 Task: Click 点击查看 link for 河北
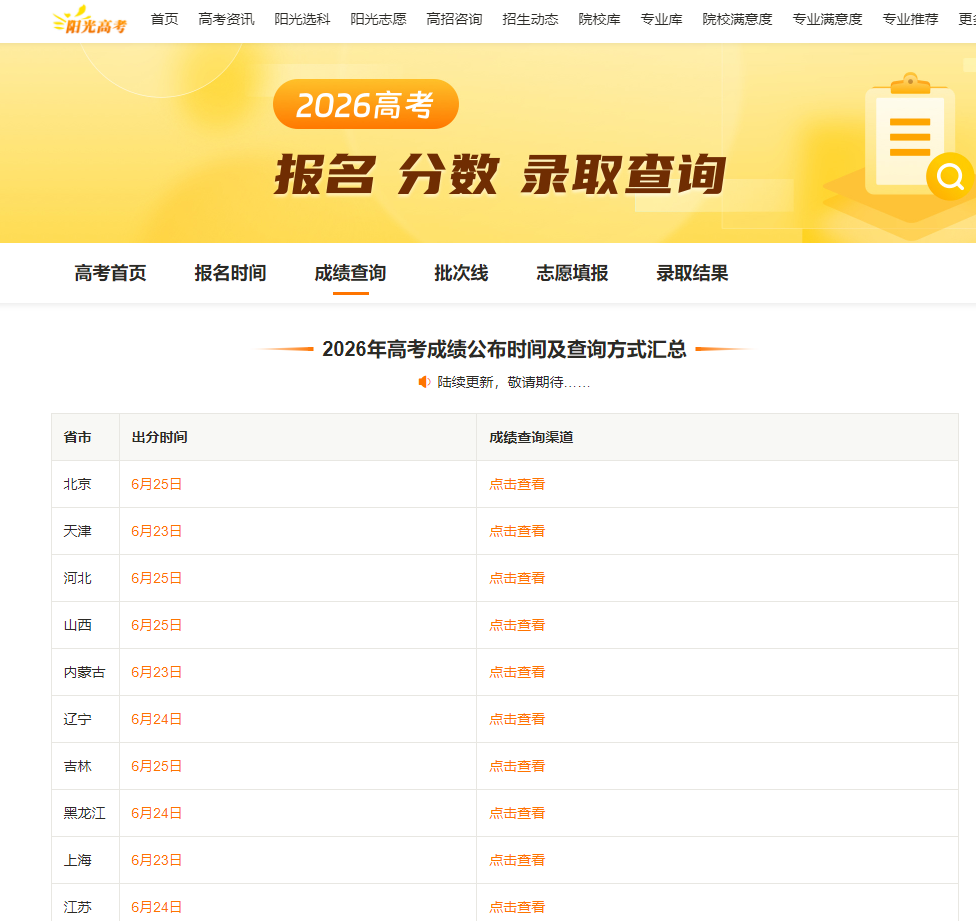[517, 578]
